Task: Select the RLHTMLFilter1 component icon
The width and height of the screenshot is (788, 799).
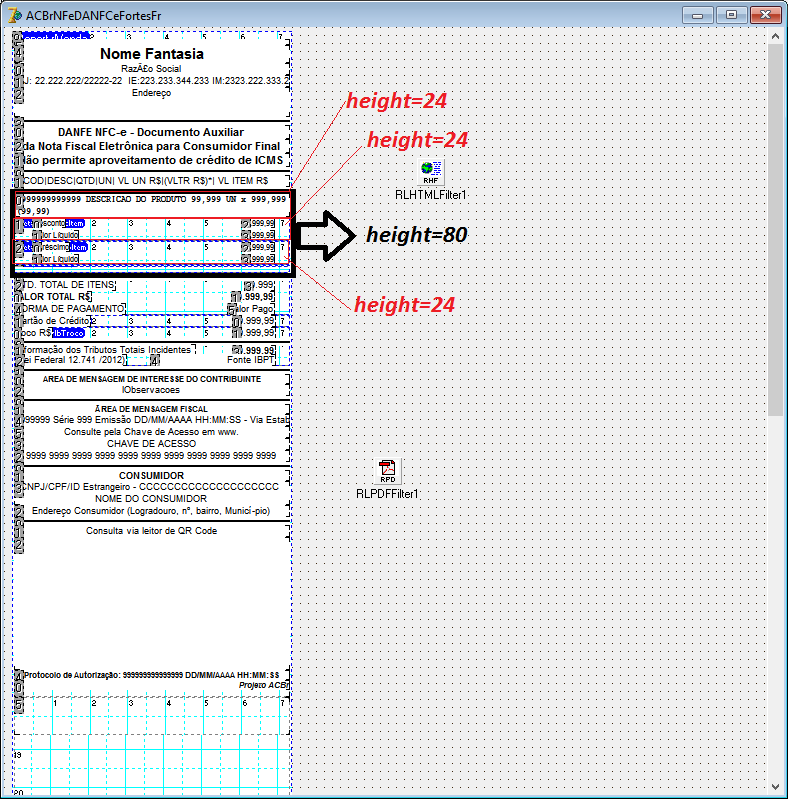Action: pyautogui.click(x=431, y=172)
